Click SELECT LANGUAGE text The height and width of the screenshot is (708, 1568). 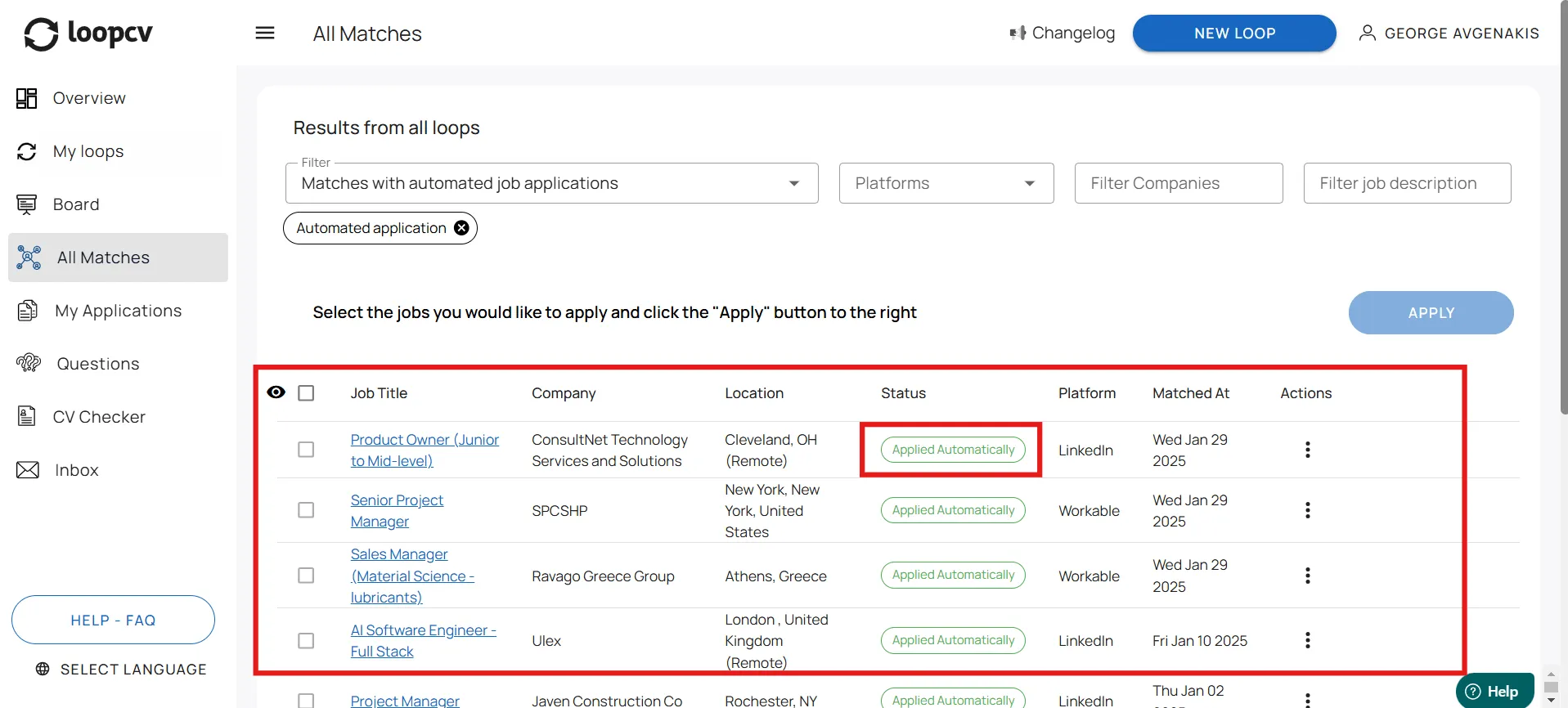[x=133, y=669]
